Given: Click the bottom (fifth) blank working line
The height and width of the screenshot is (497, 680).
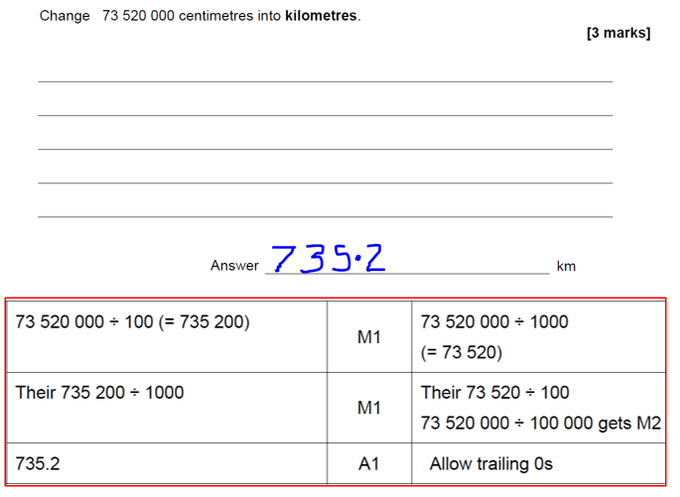Looking at the screenshot, I should [325, 216].
